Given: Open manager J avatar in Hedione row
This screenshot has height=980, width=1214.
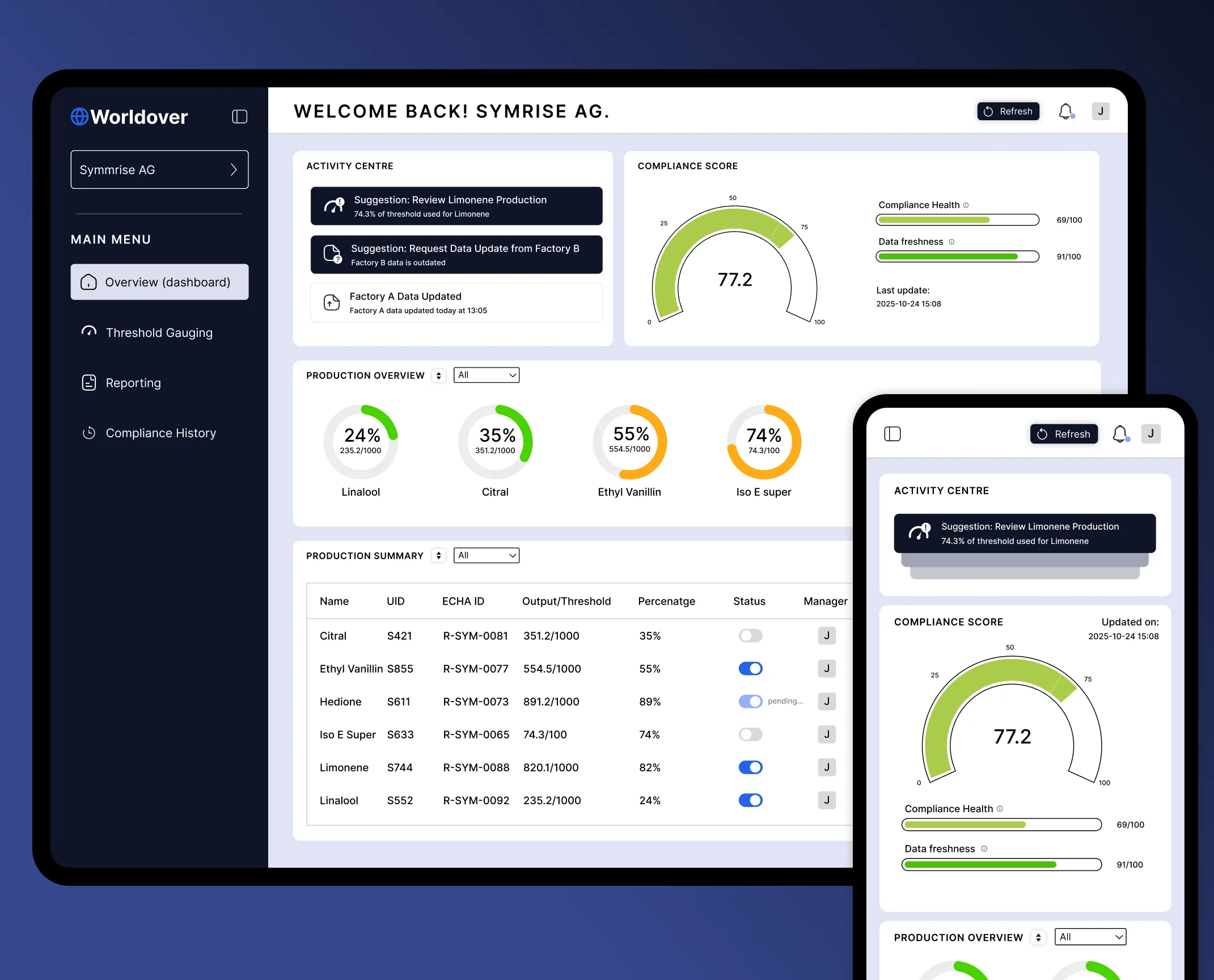Looking at the screenshot, I should 827,702.
